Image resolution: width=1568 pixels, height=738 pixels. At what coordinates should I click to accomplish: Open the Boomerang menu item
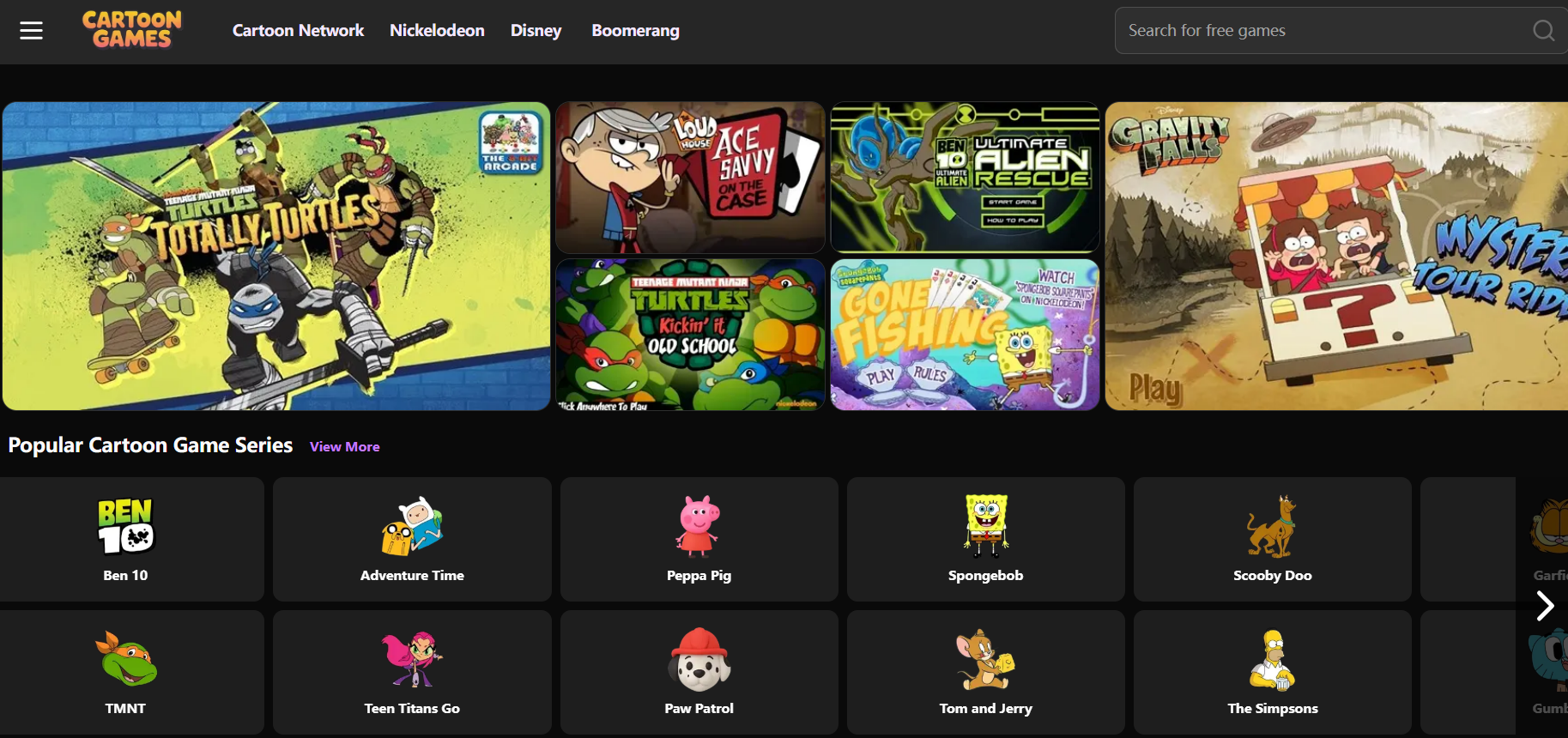pyautogui.click(x=635, y=31)
